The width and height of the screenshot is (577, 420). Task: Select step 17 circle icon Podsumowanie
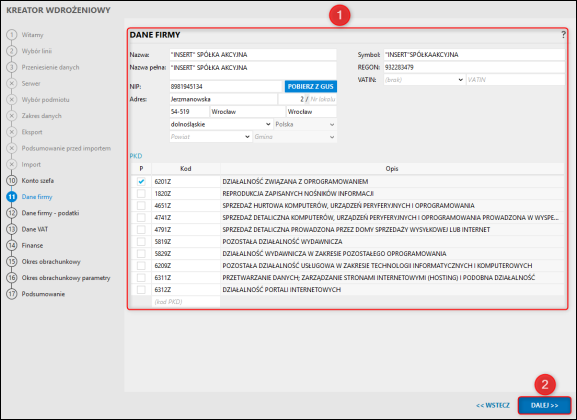coord(12,294)
